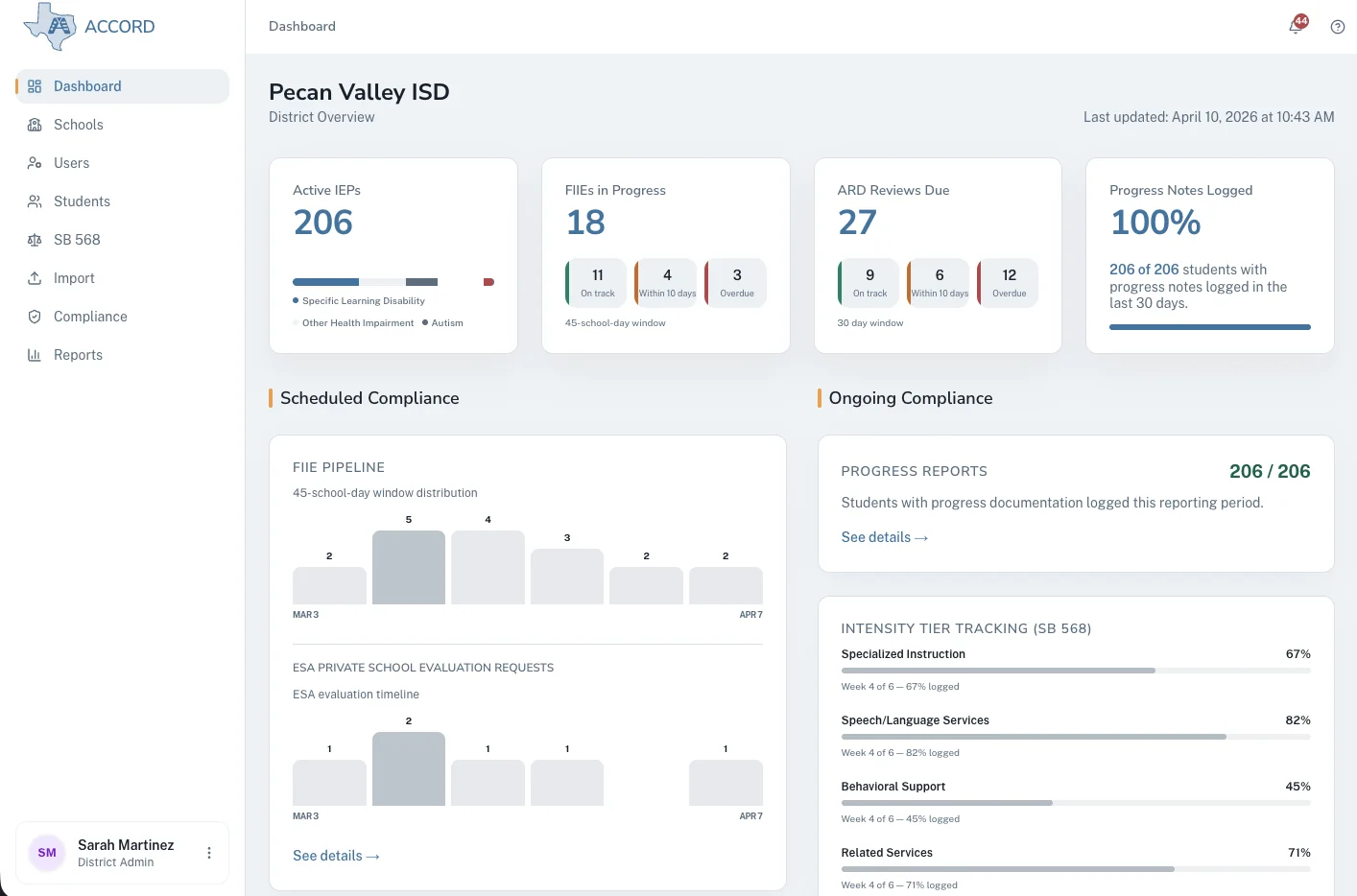Click the ACCORD Texas logo
The height and width of the screenshot is (896, 1357).
48,24
